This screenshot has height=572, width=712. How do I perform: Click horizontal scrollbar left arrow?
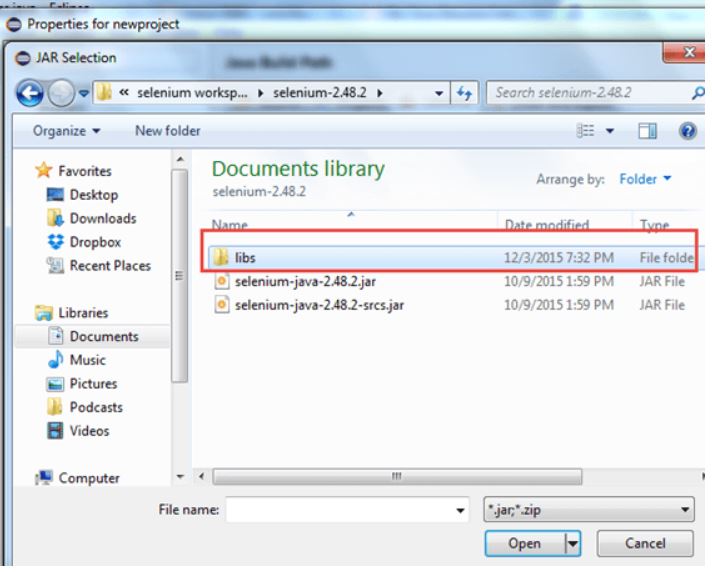point(201,477)
